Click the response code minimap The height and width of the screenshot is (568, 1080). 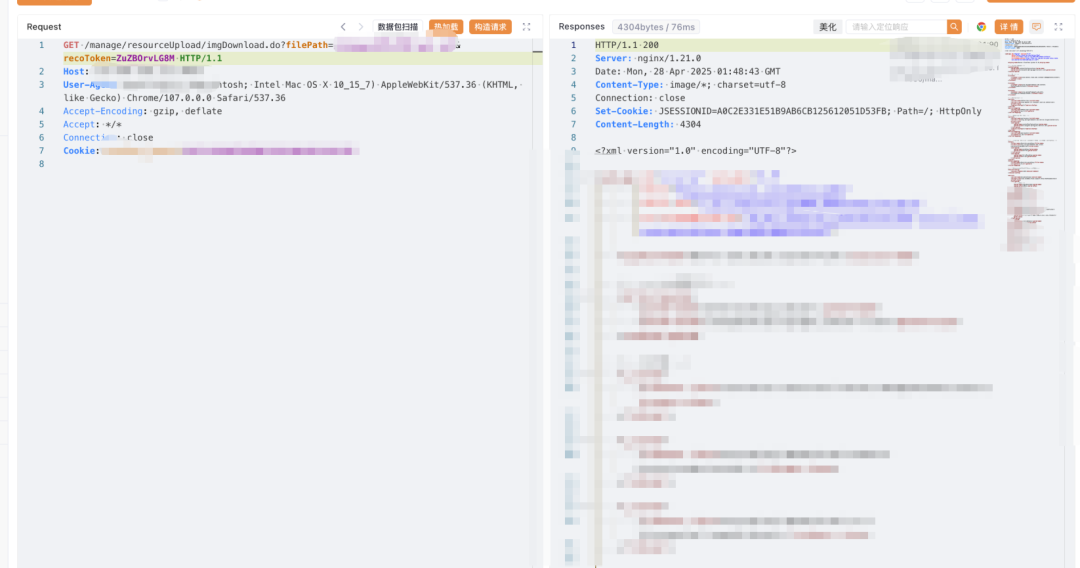tap(1031, 145)
